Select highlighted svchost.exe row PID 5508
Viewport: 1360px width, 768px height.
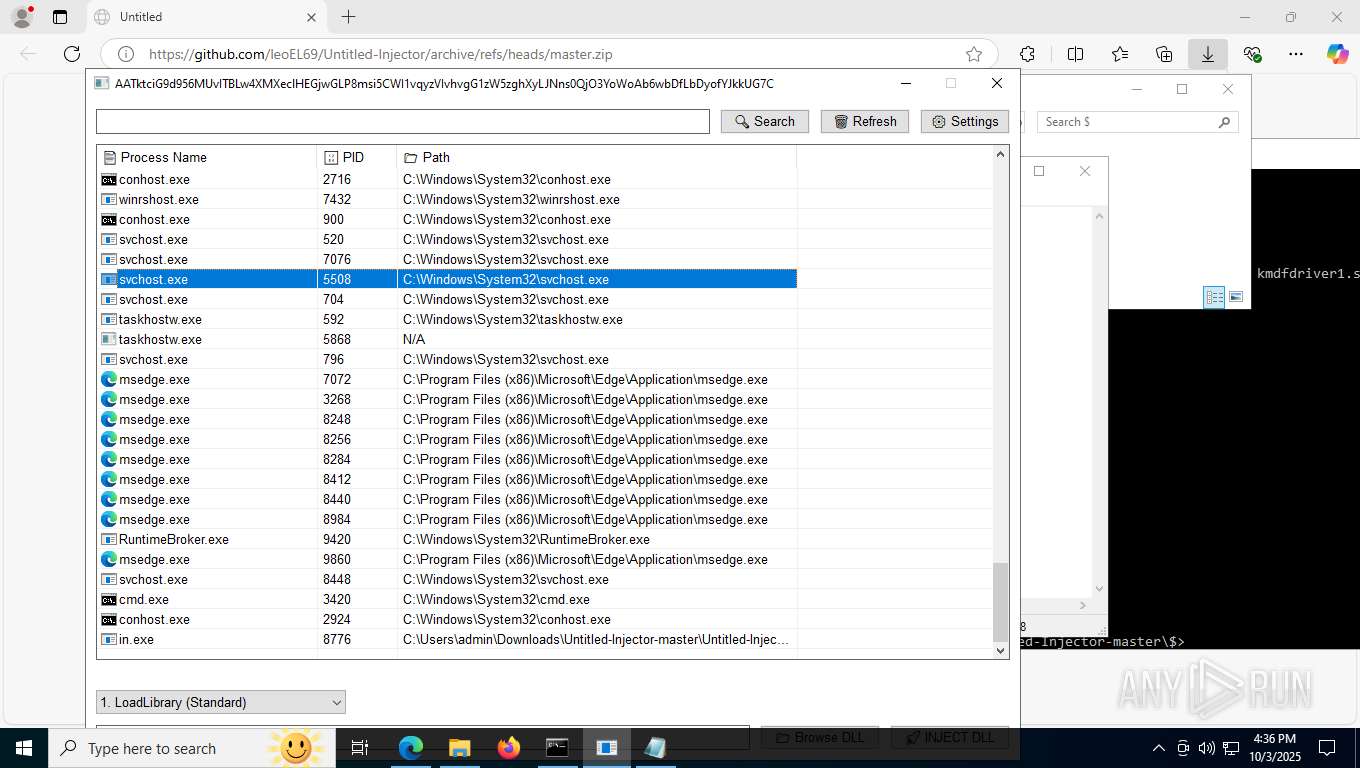pyautogui.click(x=447, y=279)
